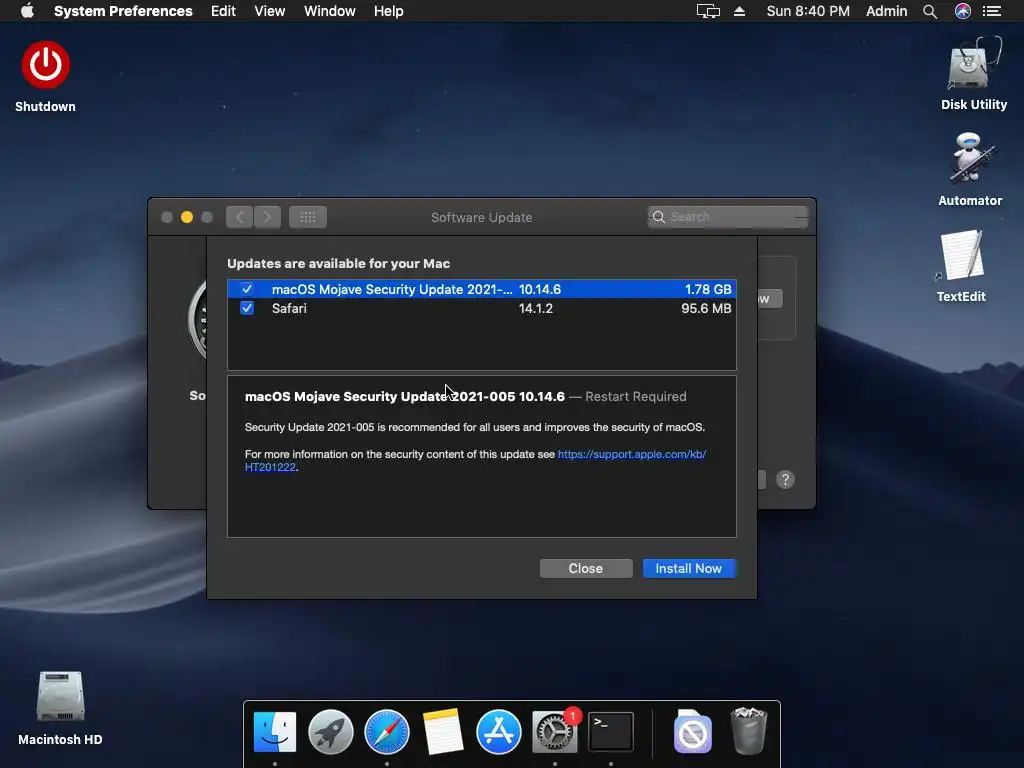
Task: Go back in System Preferences
Action: (240, 217)
